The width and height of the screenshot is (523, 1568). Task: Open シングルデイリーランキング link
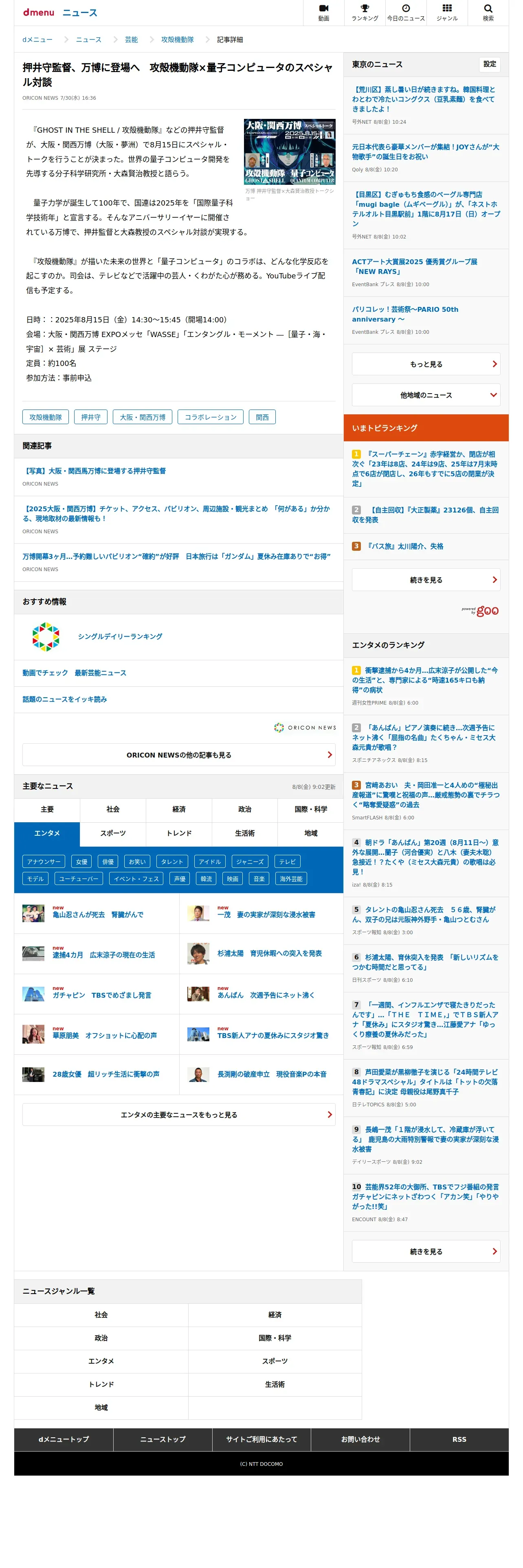(120, 637)
